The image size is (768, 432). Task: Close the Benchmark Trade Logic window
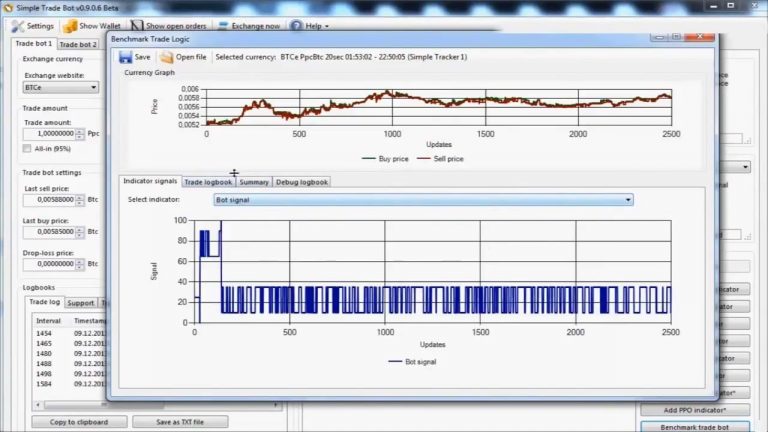699,37
